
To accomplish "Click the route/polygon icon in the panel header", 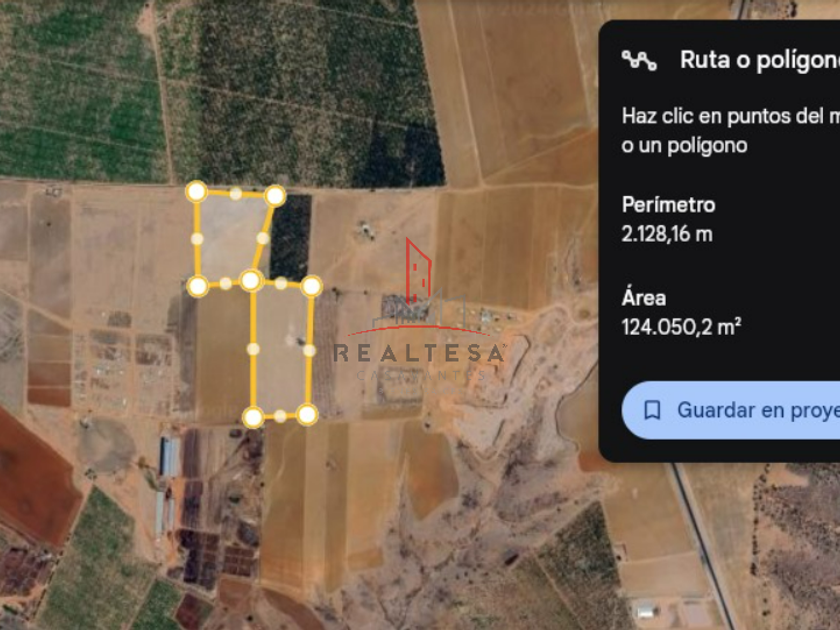I will coord(639,60).
